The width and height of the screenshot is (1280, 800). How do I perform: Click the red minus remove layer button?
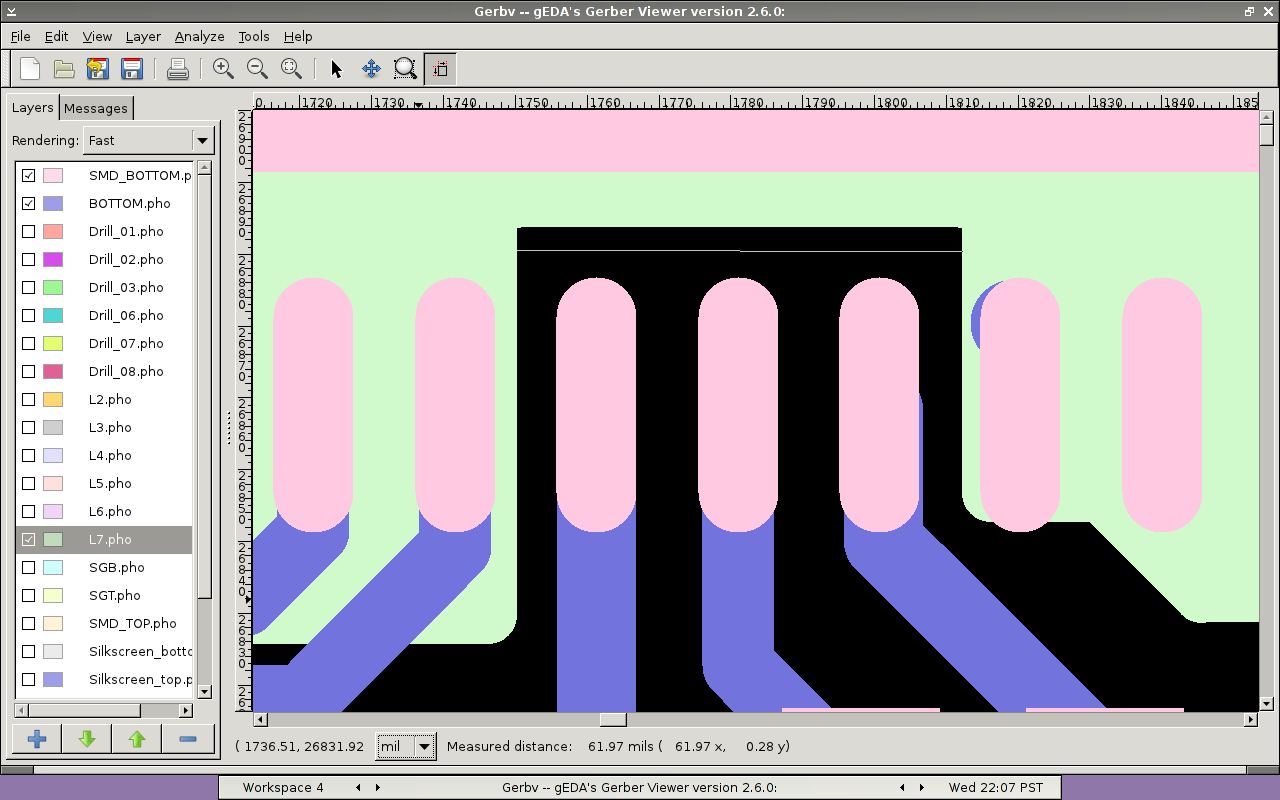tap(187, 739)
